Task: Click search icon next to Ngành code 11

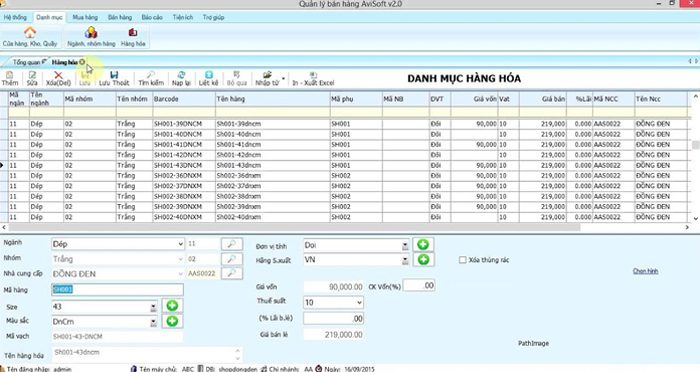Action: [x=232, y=244]
